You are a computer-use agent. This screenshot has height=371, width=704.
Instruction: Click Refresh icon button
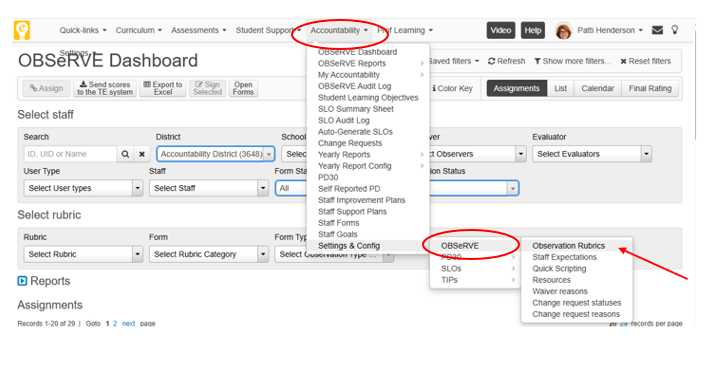506,61
